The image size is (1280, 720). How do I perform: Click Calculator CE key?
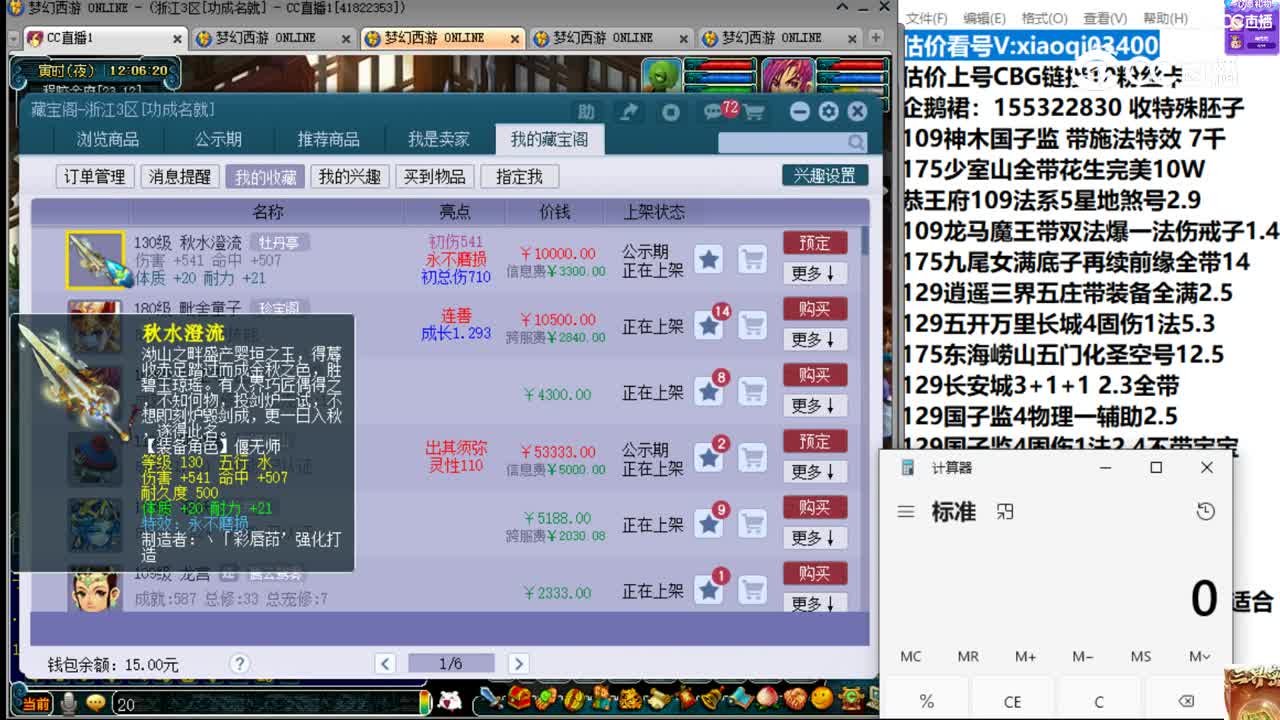pyautogui.click(x=1012, y=701)
